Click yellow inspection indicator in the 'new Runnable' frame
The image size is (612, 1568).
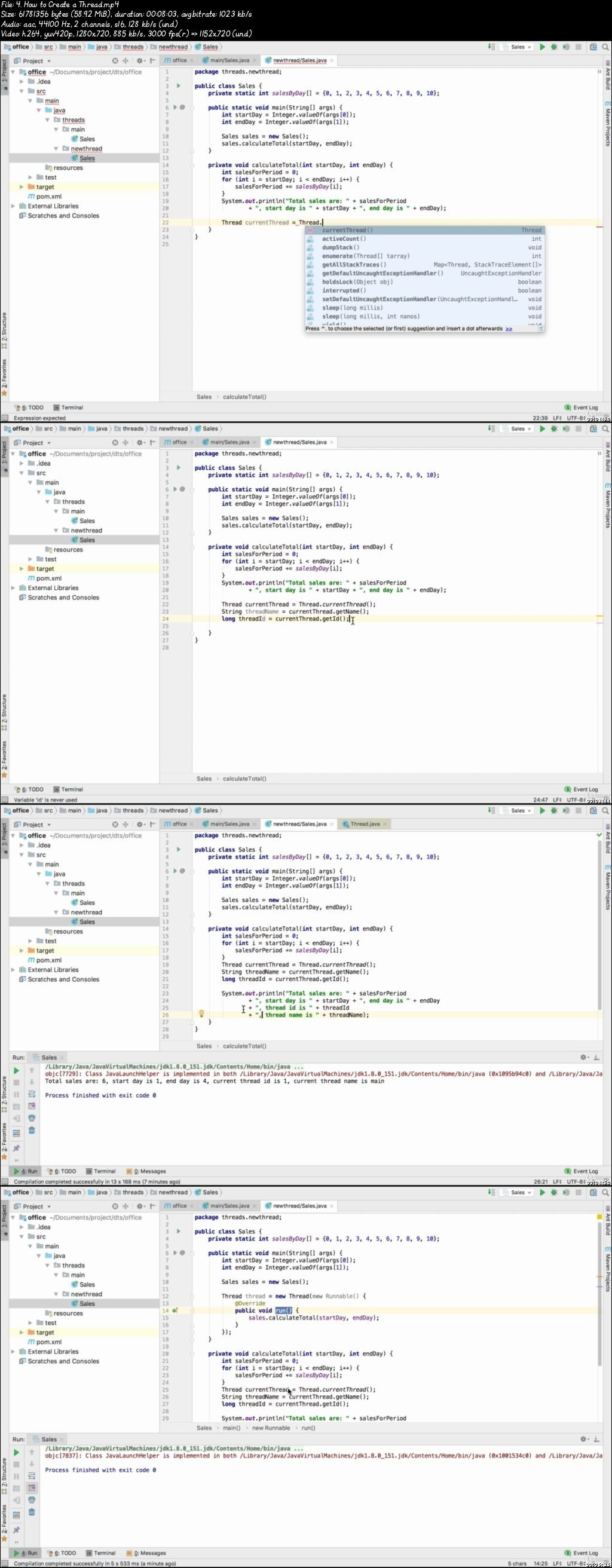click(x=599, y=1217)
